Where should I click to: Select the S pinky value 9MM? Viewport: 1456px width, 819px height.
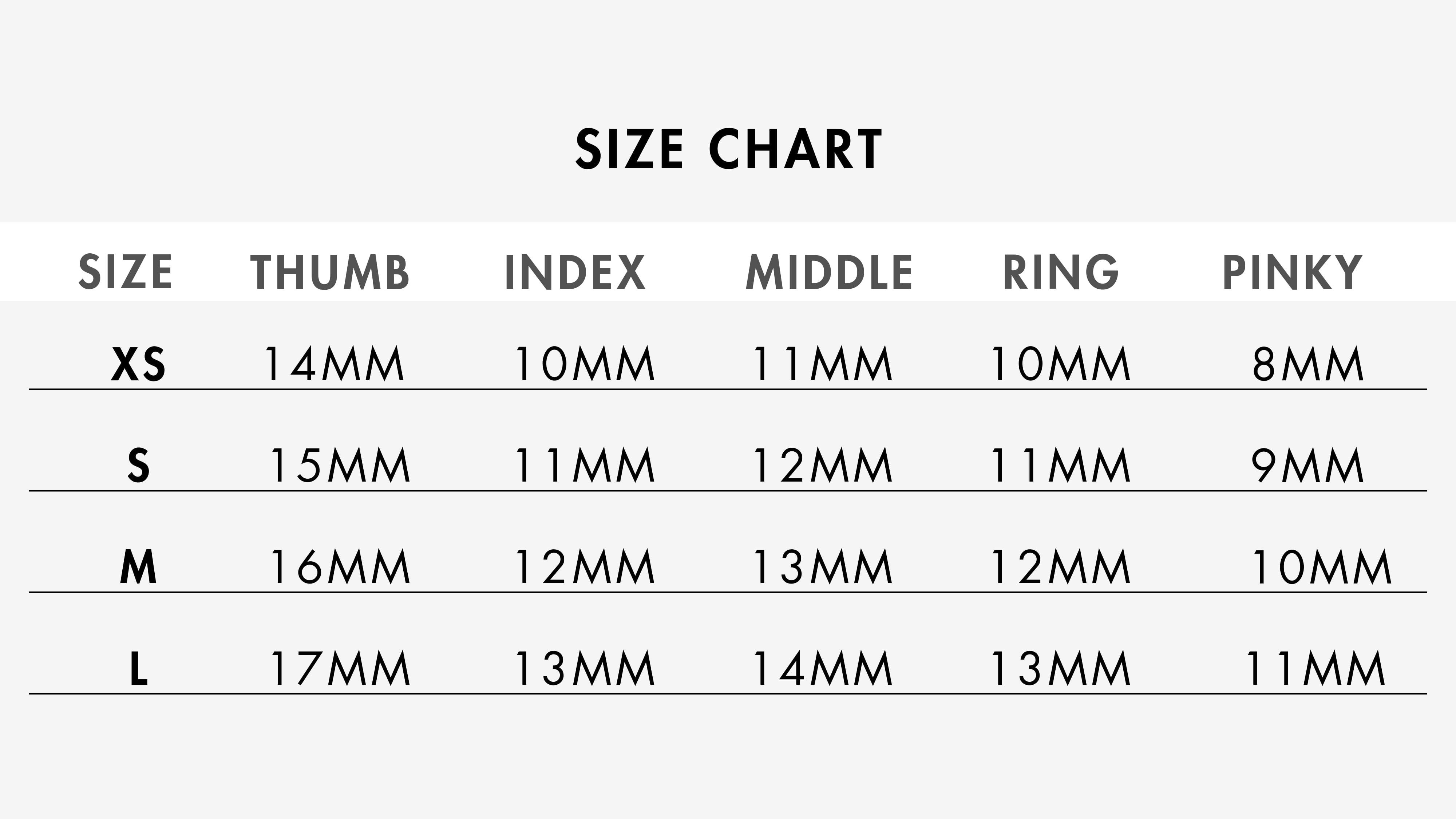coord(1307,466)
